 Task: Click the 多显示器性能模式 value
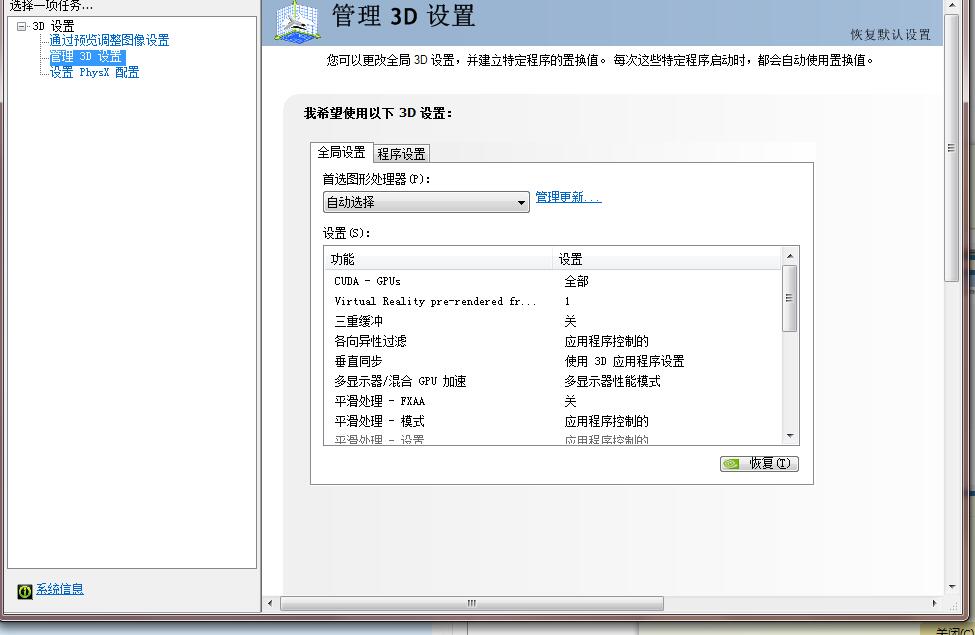[x=612, y=381]
